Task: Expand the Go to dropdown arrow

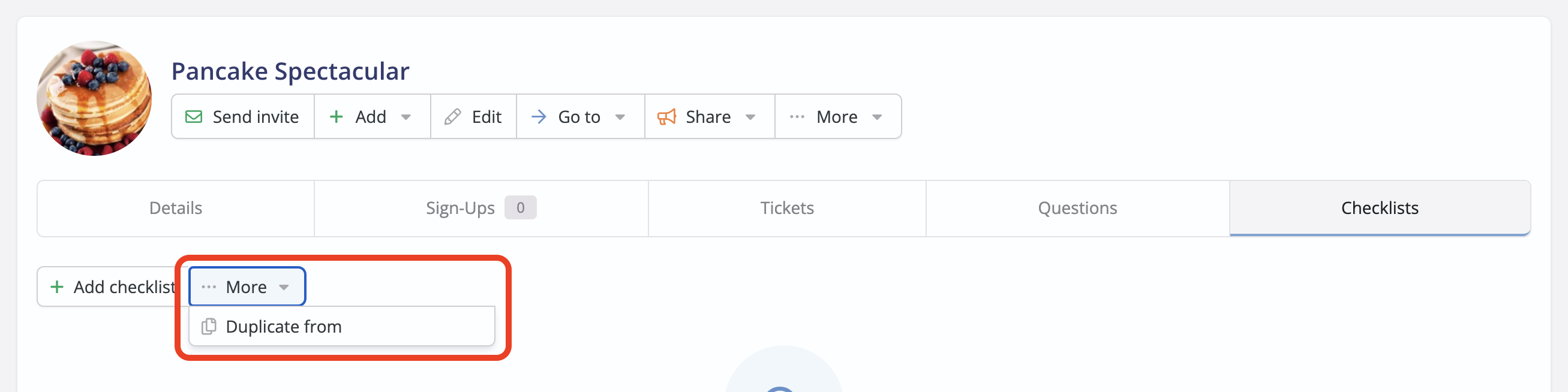Action: [620, 117]
